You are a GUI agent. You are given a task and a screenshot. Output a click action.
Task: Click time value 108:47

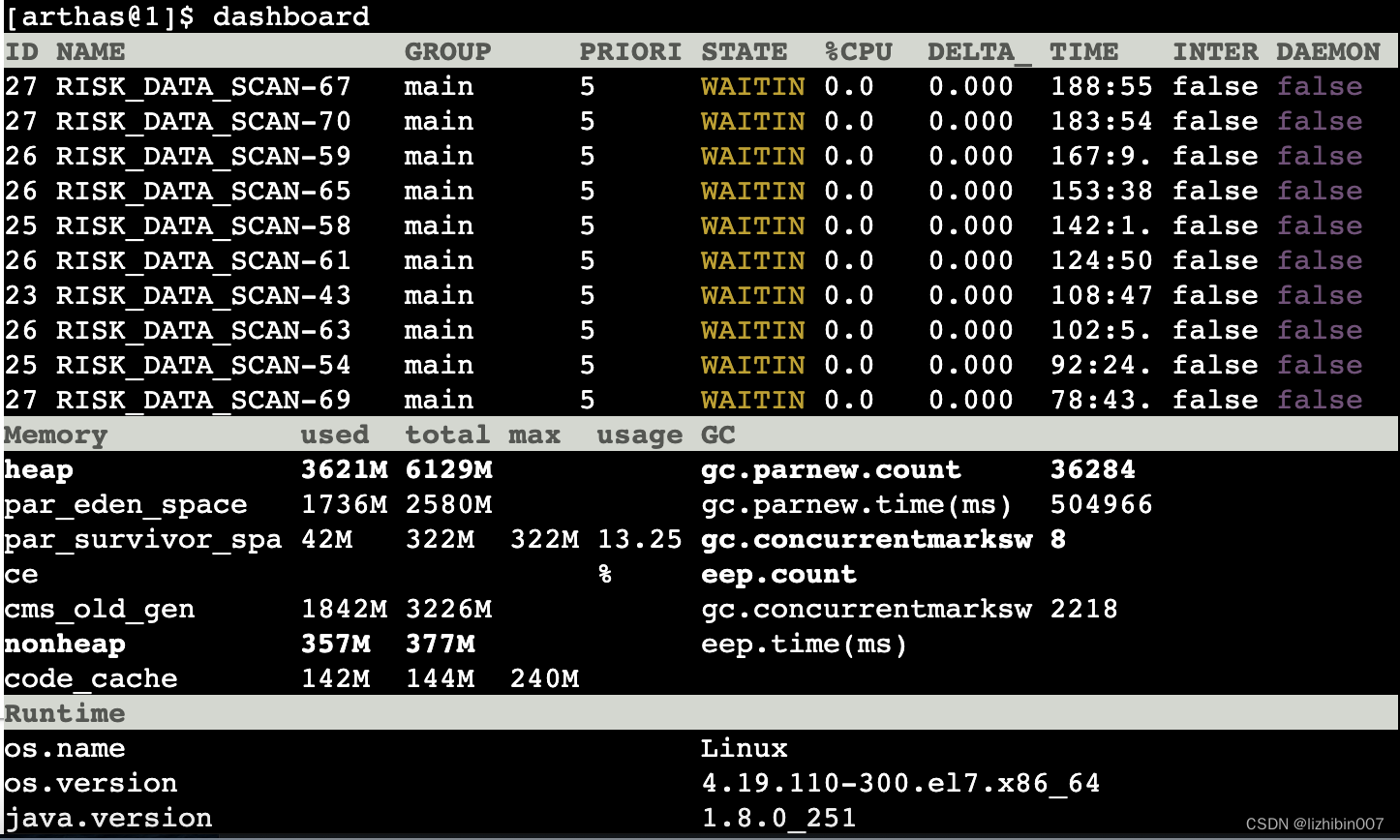1102,295
